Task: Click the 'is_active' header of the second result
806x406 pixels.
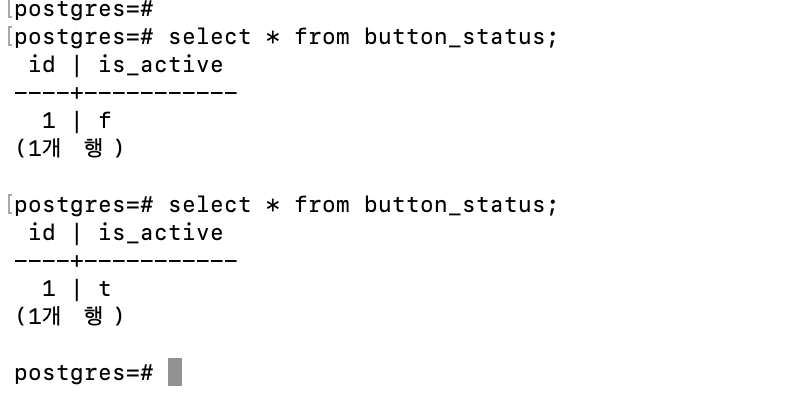Action: (160, 233)
